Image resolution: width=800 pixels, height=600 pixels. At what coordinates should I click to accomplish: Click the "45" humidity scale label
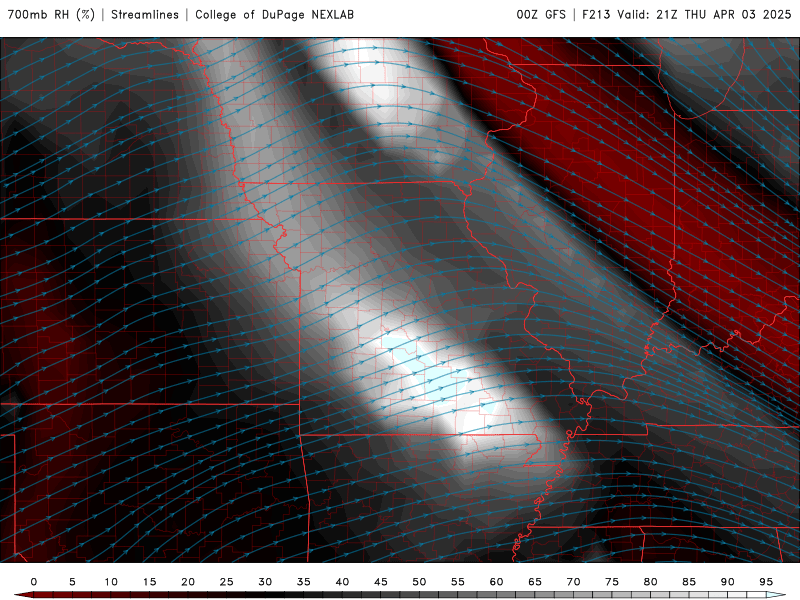click(x=381, y=582)
